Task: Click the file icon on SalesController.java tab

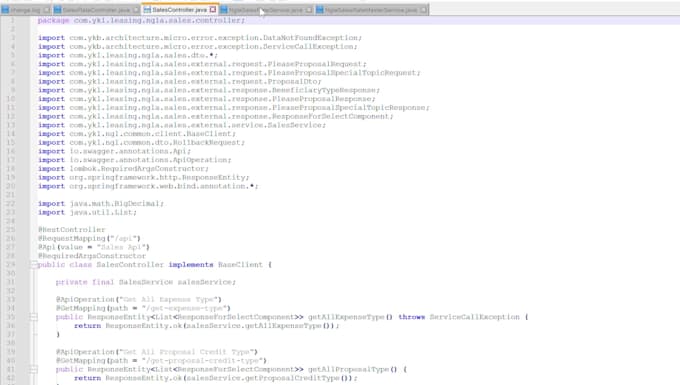Action: (147, 10)
